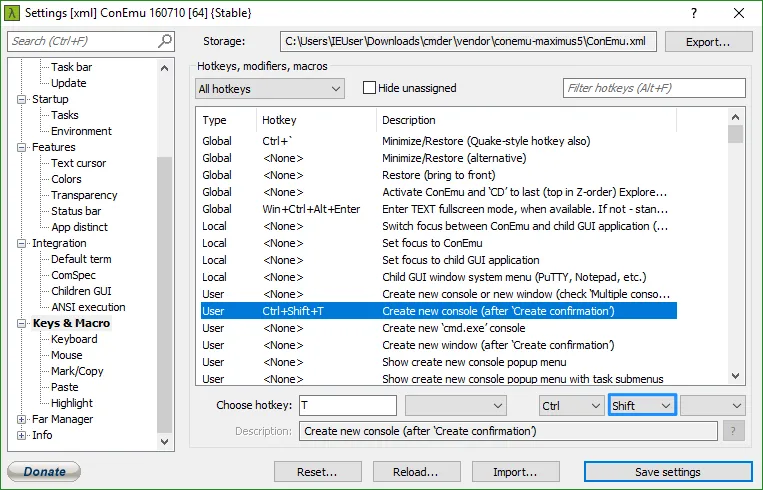Screen dimensions: 763x490
Task: Open the All hotkeys dropdown
Action: (x=270, y=89)
